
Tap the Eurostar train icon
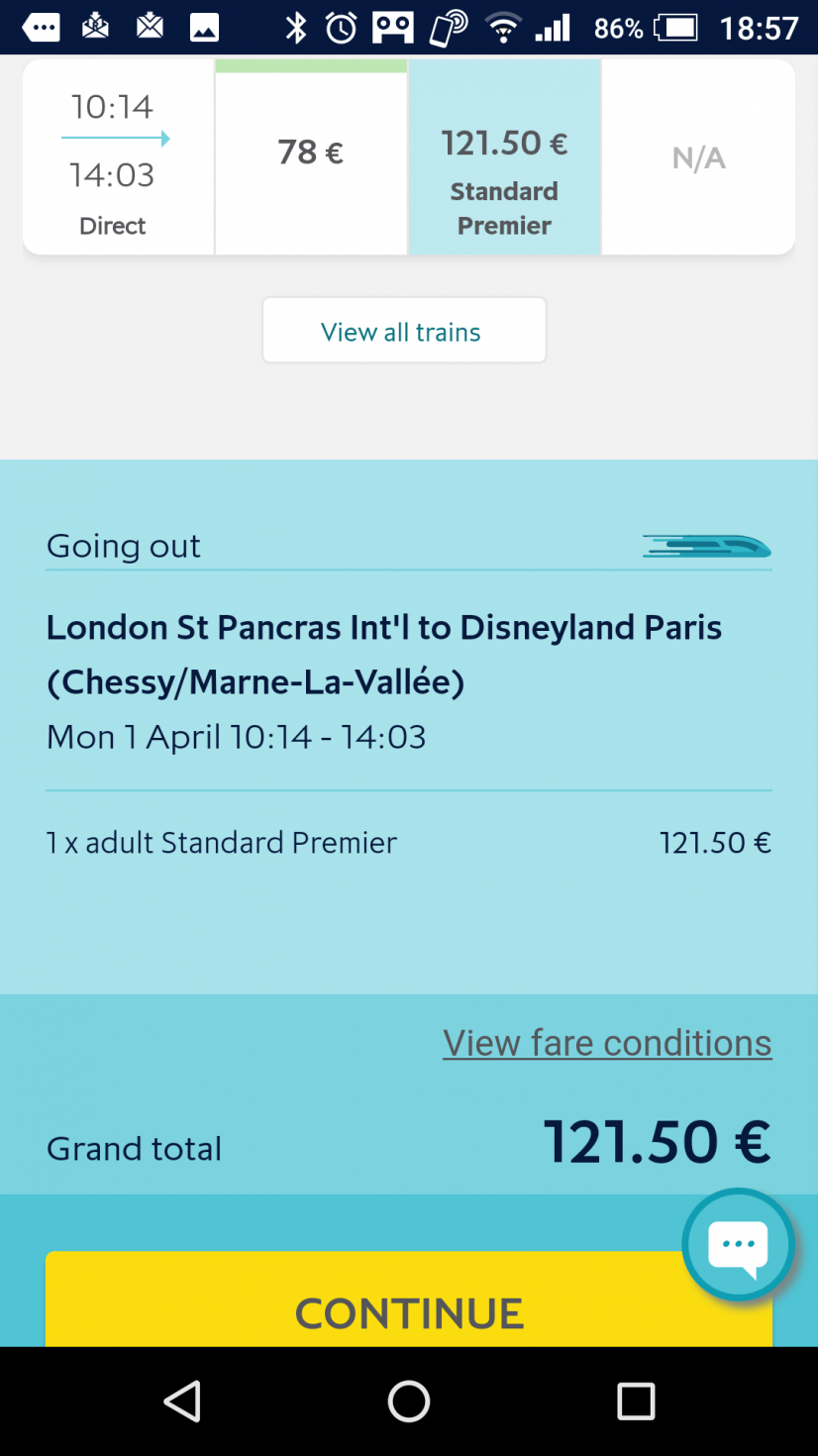[706, 546]
